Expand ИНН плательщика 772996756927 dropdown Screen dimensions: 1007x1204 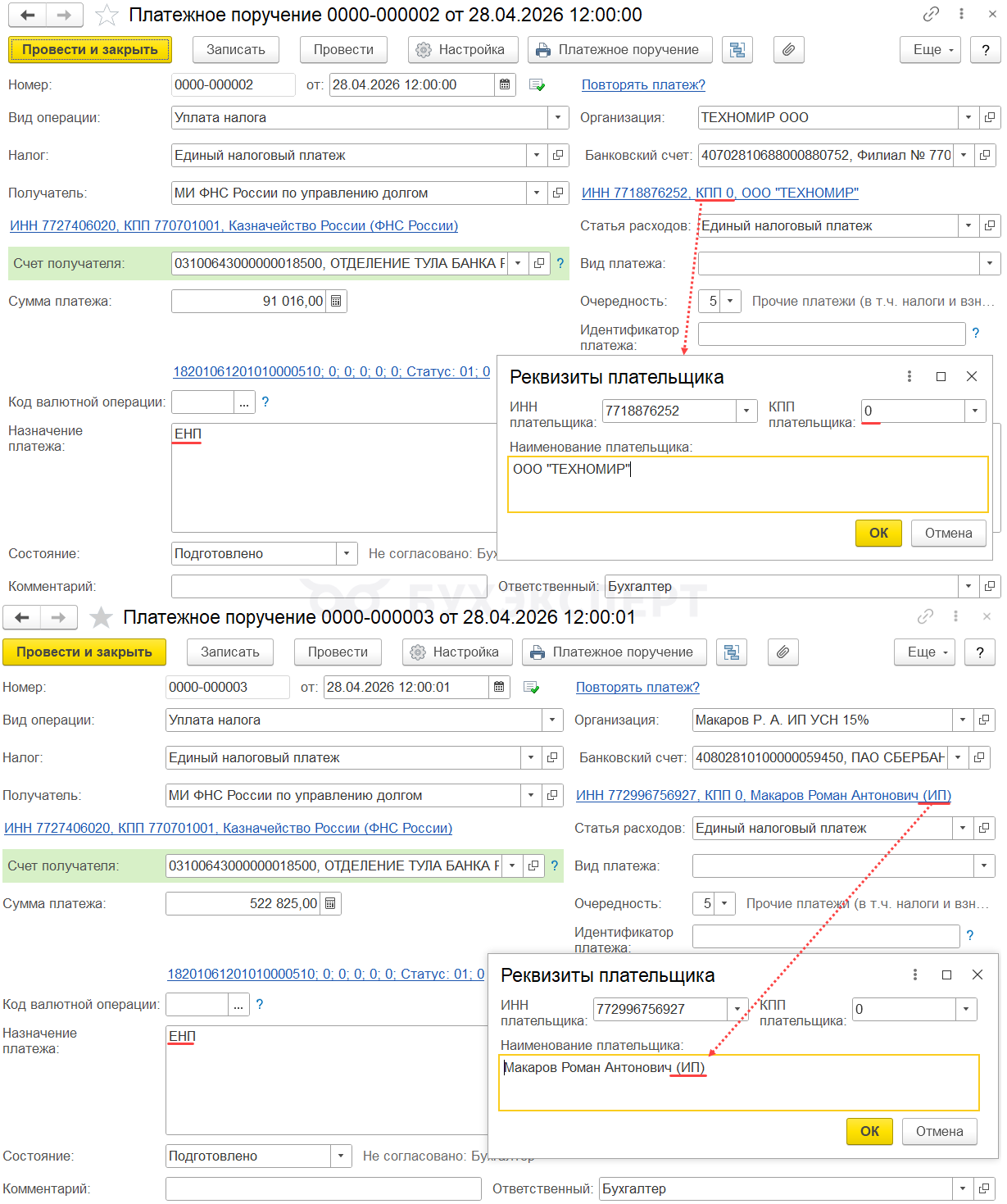737,1009
